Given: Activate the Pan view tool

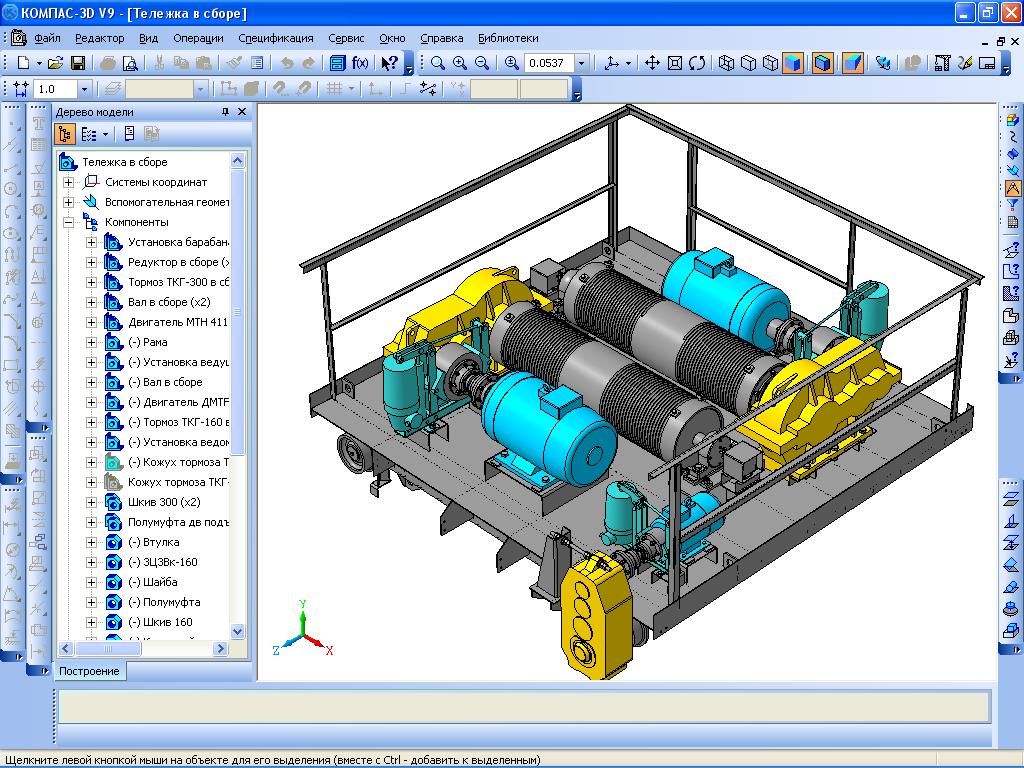Looking at the screenshot, I should pyautogui.click(x=652, y=63).
